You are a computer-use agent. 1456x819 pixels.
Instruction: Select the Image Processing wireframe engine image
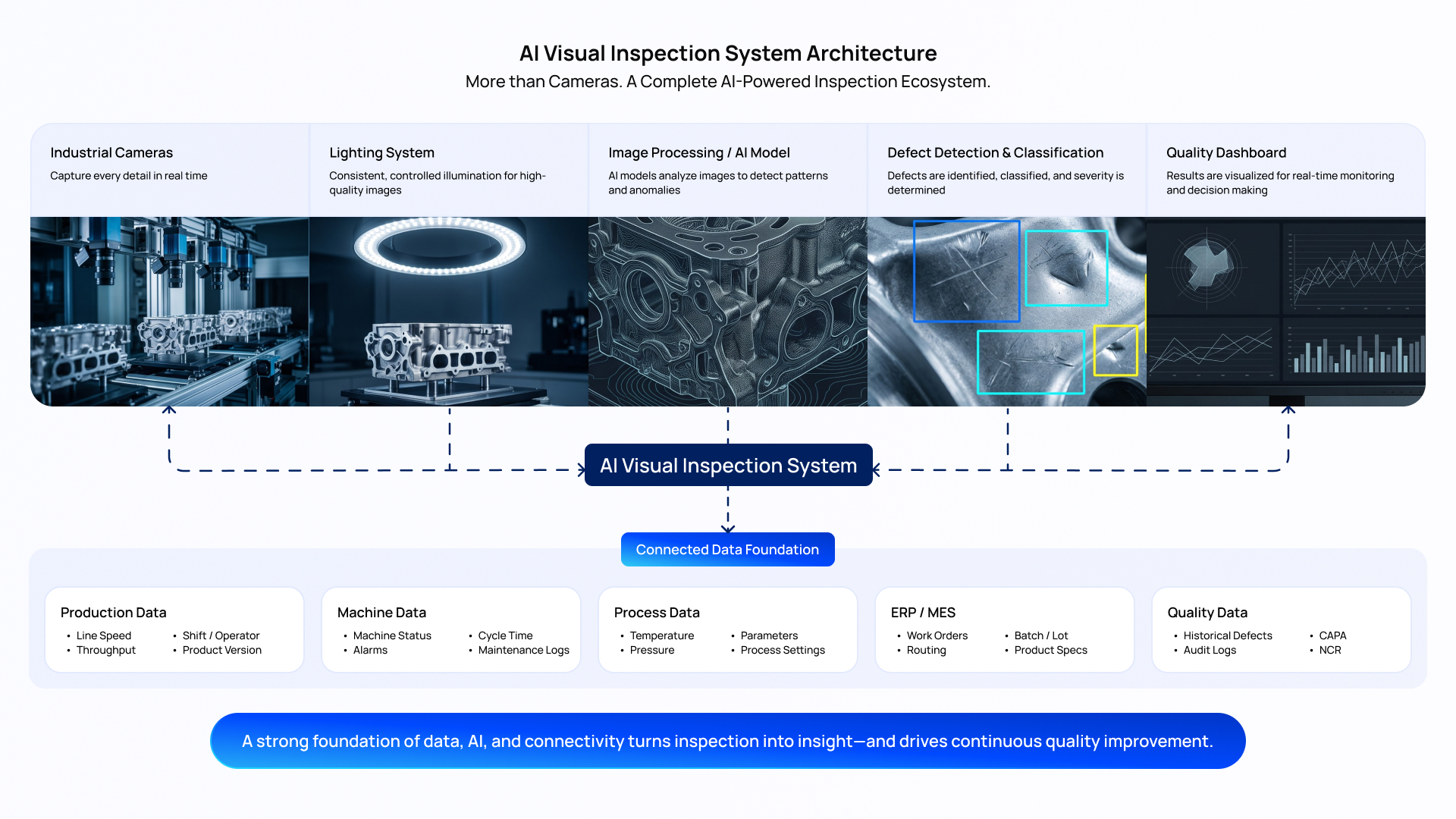click(728, 311)
